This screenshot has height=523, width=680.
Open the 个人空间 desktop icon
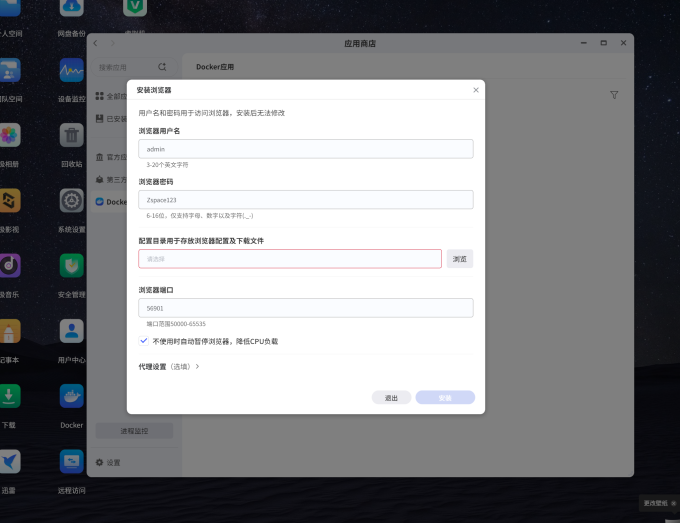click(x=10, y=7)
